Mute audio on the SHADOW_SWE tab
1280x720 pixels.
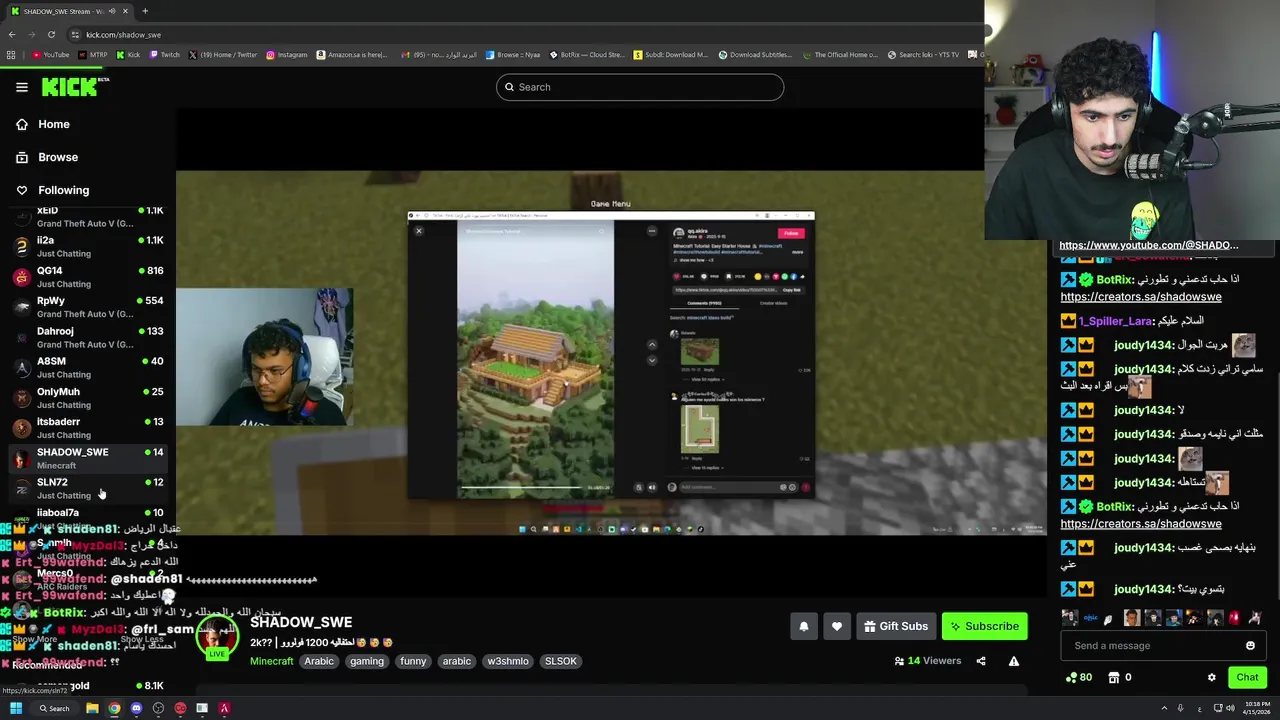pos(110,11)
